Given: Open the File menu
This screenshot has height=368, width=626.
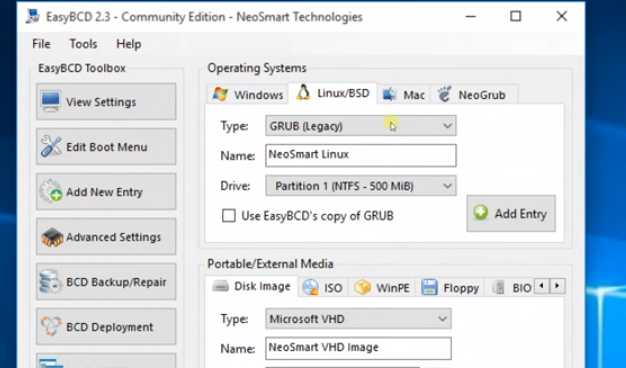Looking at the screenshot, I should [42, 44].
